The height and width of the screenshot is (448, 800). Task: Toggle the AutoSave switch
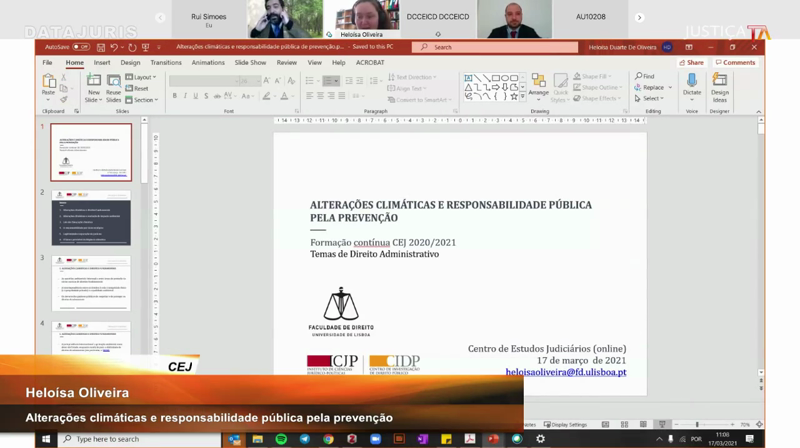tap(80, 47)
